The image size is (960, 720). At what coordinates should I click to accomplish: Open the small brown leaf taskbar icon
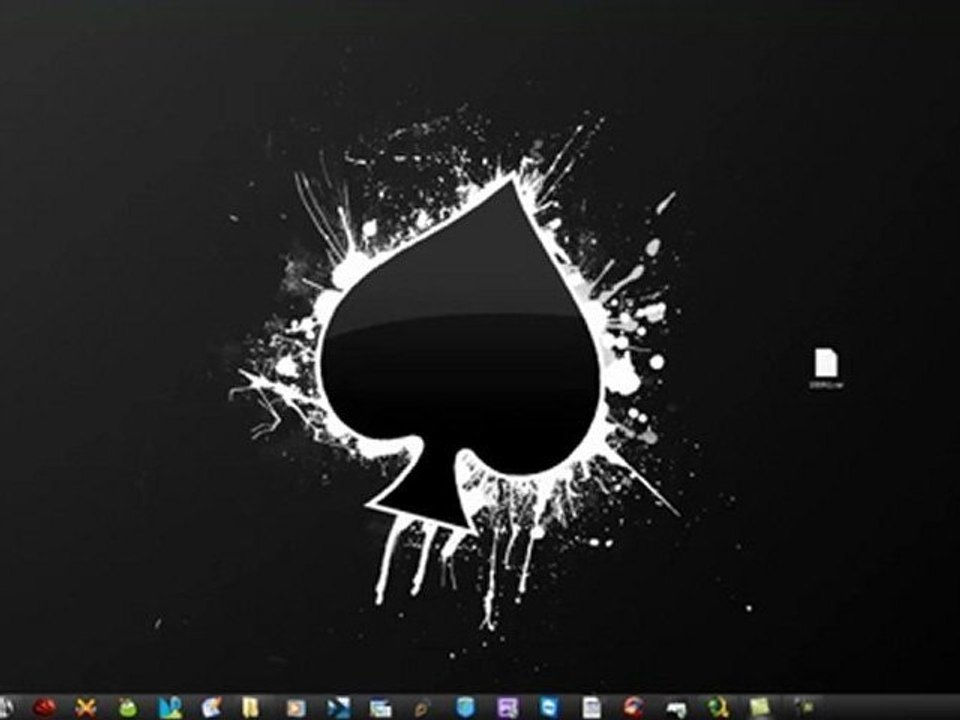pos(422,709)
